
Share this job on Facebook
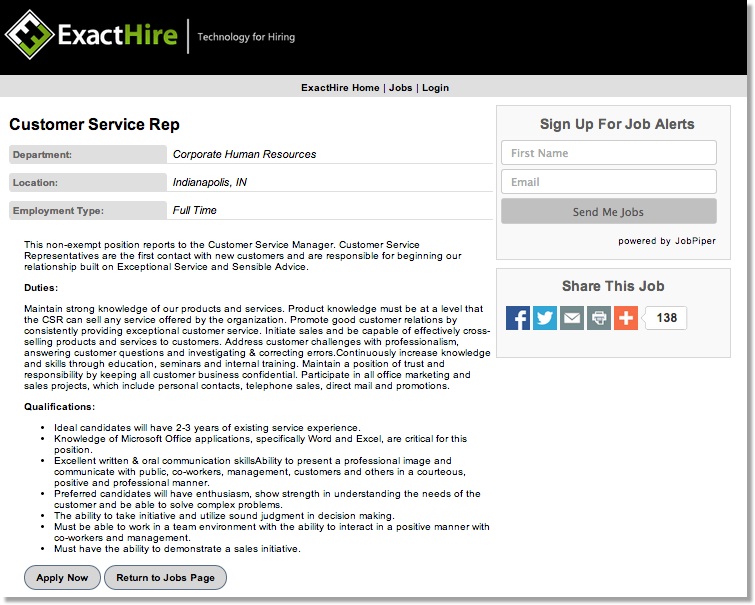(x=518, y=318)
